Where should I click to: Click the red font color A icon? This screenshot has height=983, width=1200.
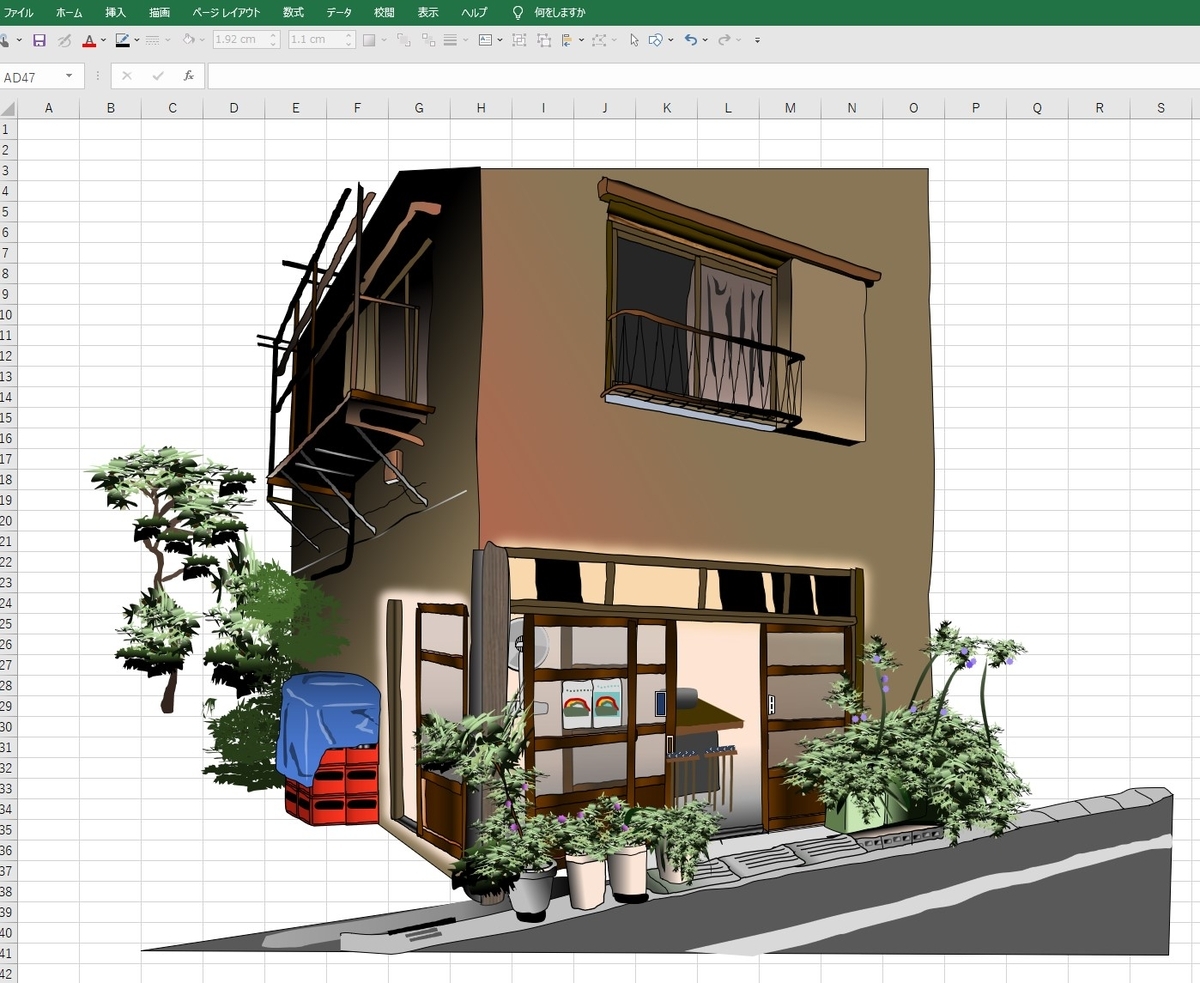pos(89,40)
